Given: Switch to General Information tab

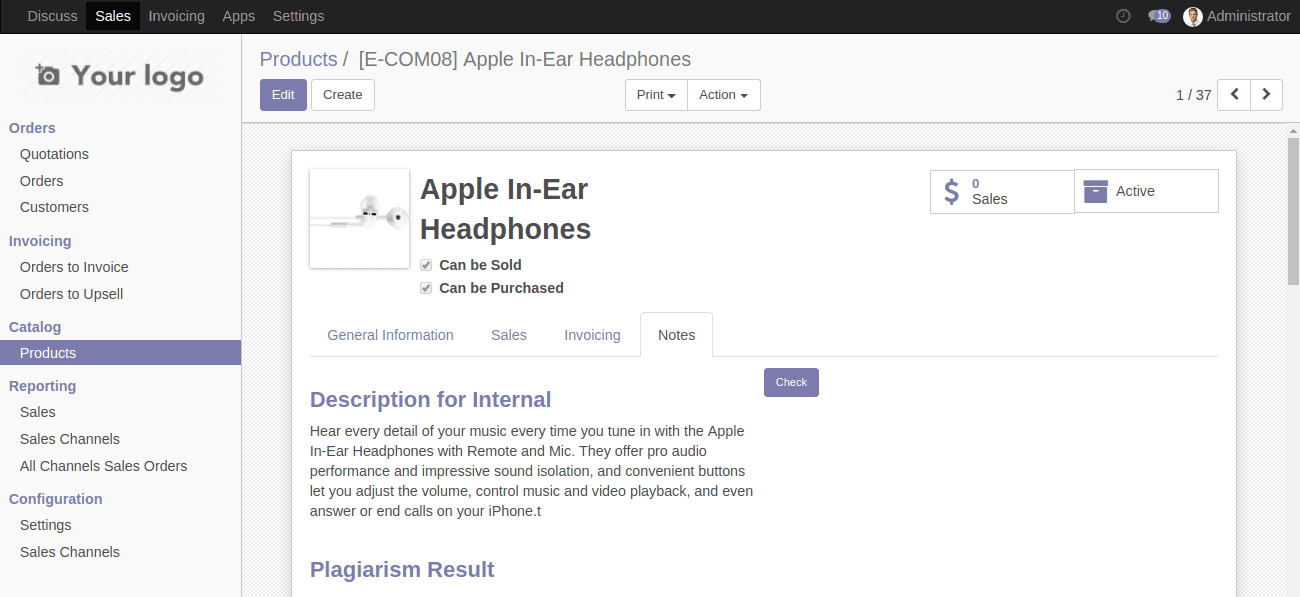Looking at the screenshot, I should pyautogui.click(x=390, y=335).
